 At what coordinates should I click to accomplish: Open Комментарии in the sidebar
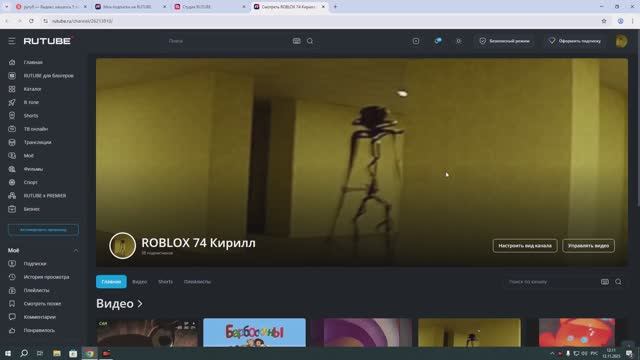click(x=40, y=317)
